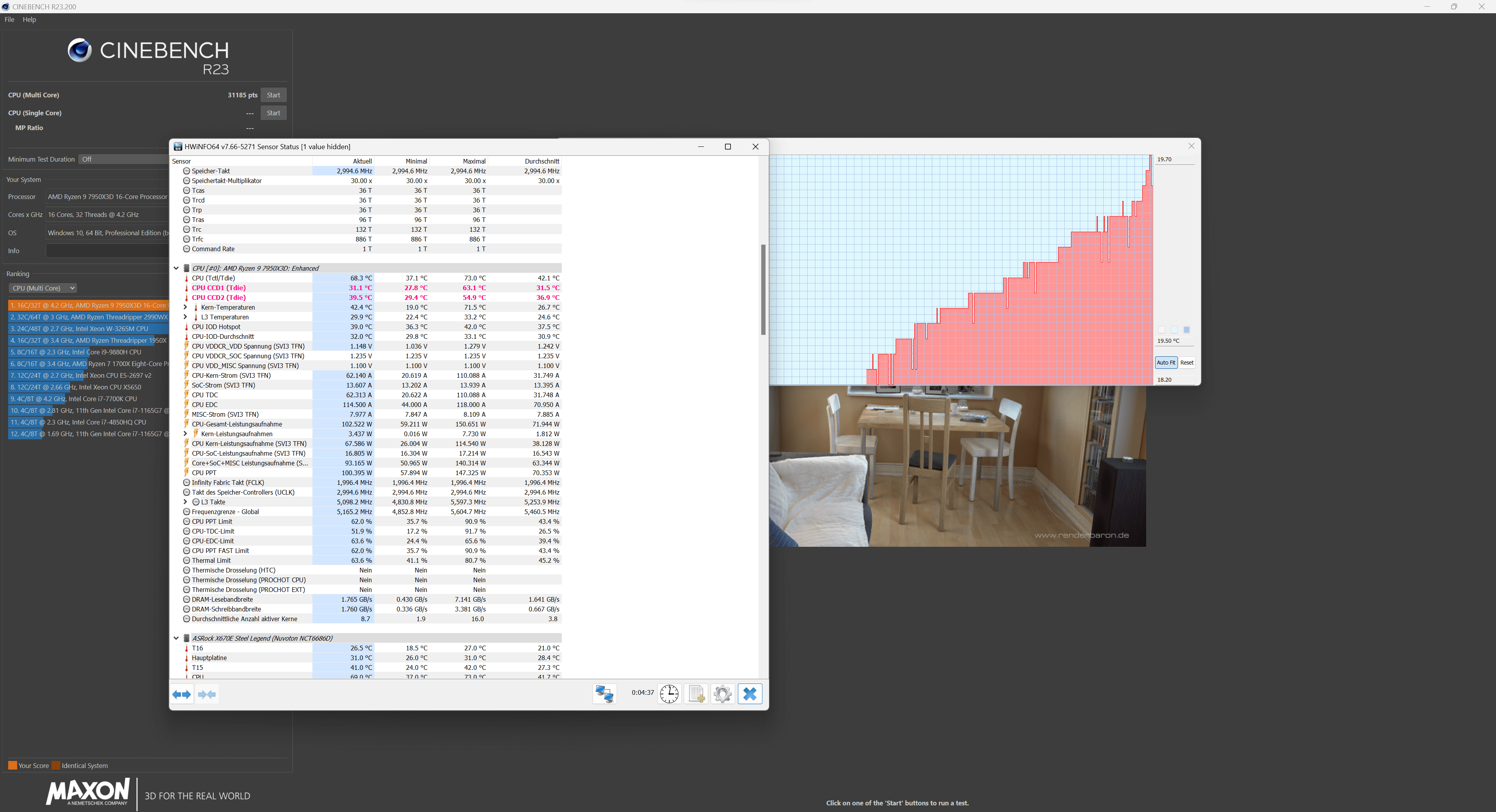The image size is (1496, 812).
Task: Start the CPU (Multi Core) test
Action: click(x=273, y=95)
